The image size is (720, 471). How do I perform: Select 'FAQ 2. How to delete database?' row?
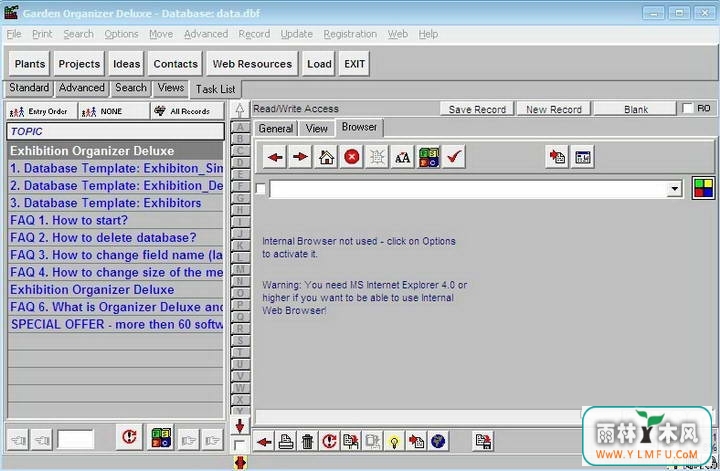coord(116,238)
